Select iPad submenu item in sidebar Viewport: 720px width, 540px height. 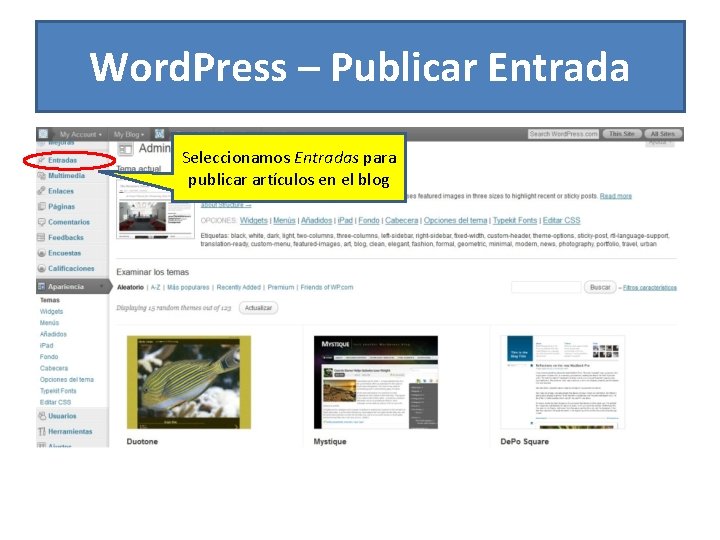pyautogui.click(x=46, y=346)
